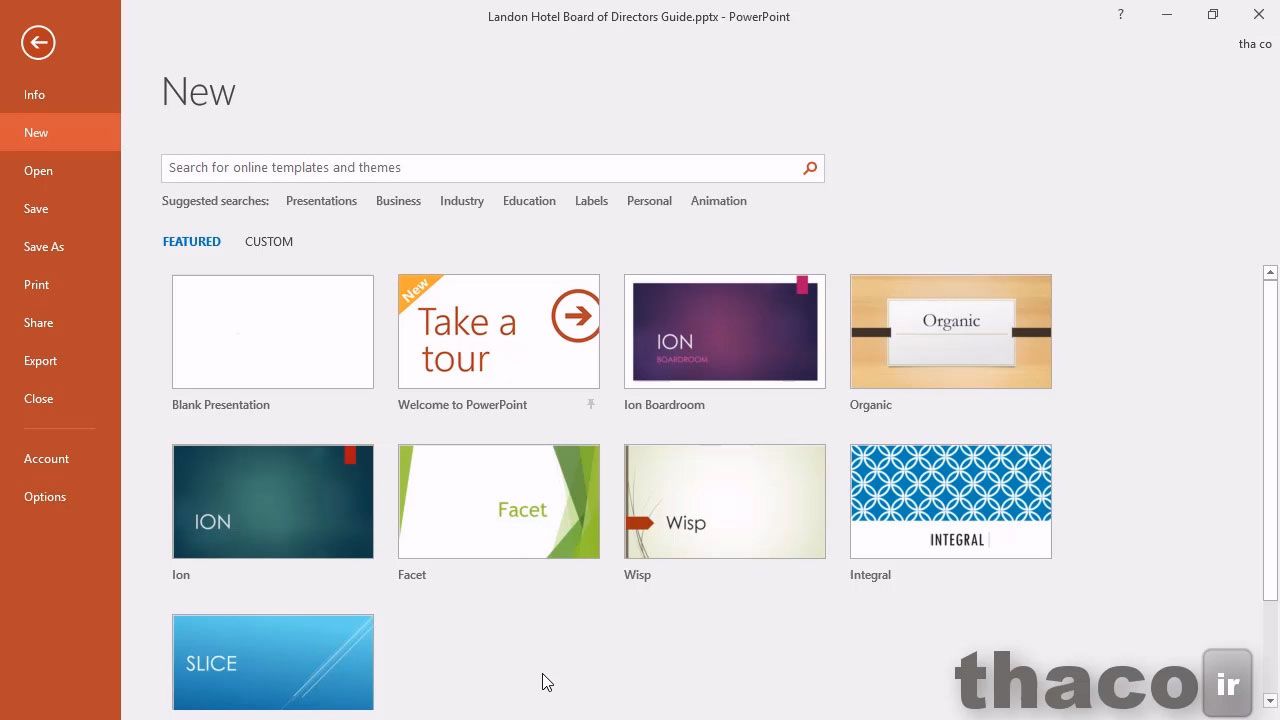The width and height of the screenshot is (1280, 720).
Task: Open the Share page
Action: (x=60, y=323)
